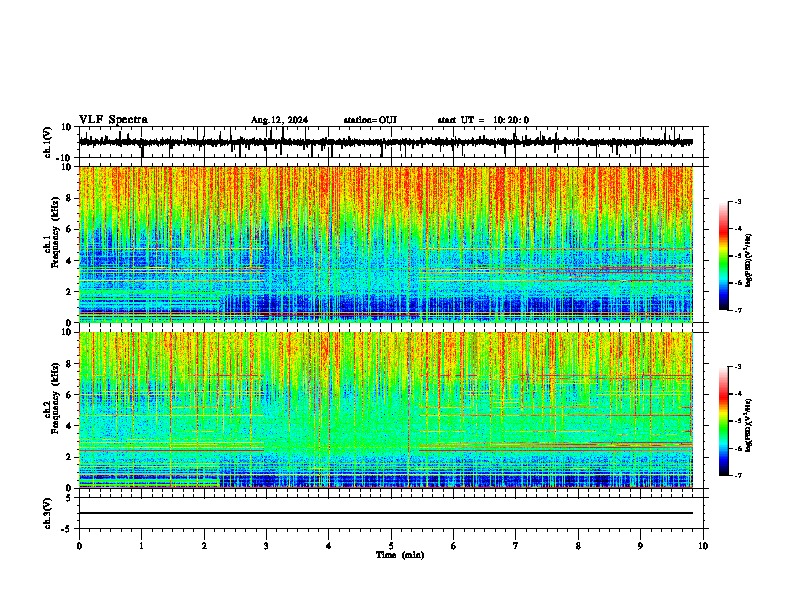Click the 'ch.3(V)' axis label
This screenshot has width=792, height=612.
[47, 514]
